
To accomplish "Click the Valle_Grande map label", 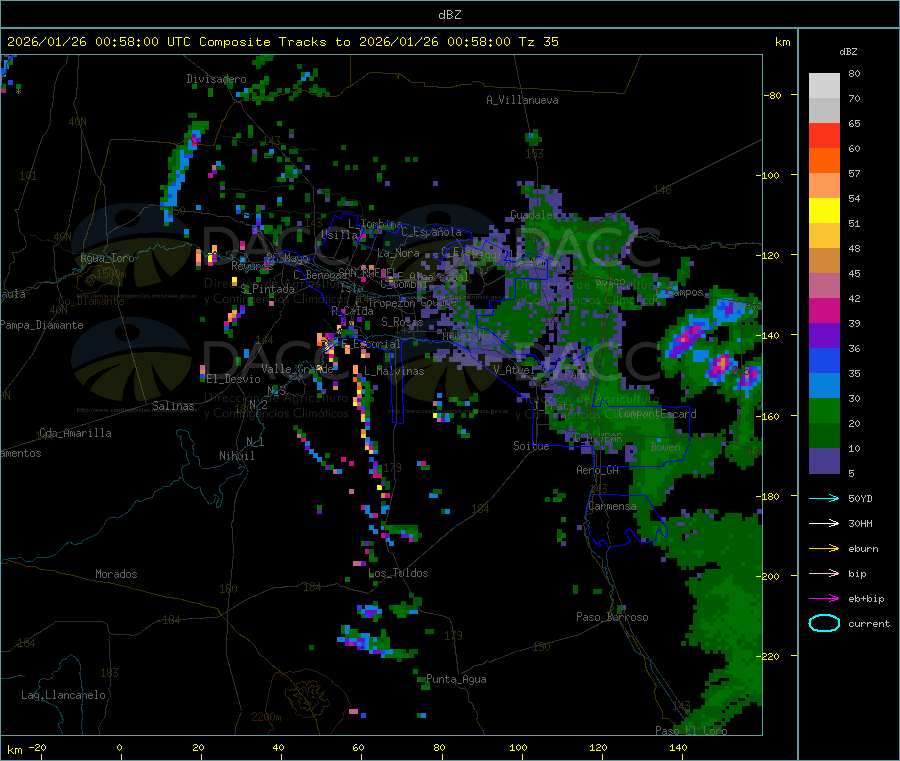I will click(x=297, y=369).
